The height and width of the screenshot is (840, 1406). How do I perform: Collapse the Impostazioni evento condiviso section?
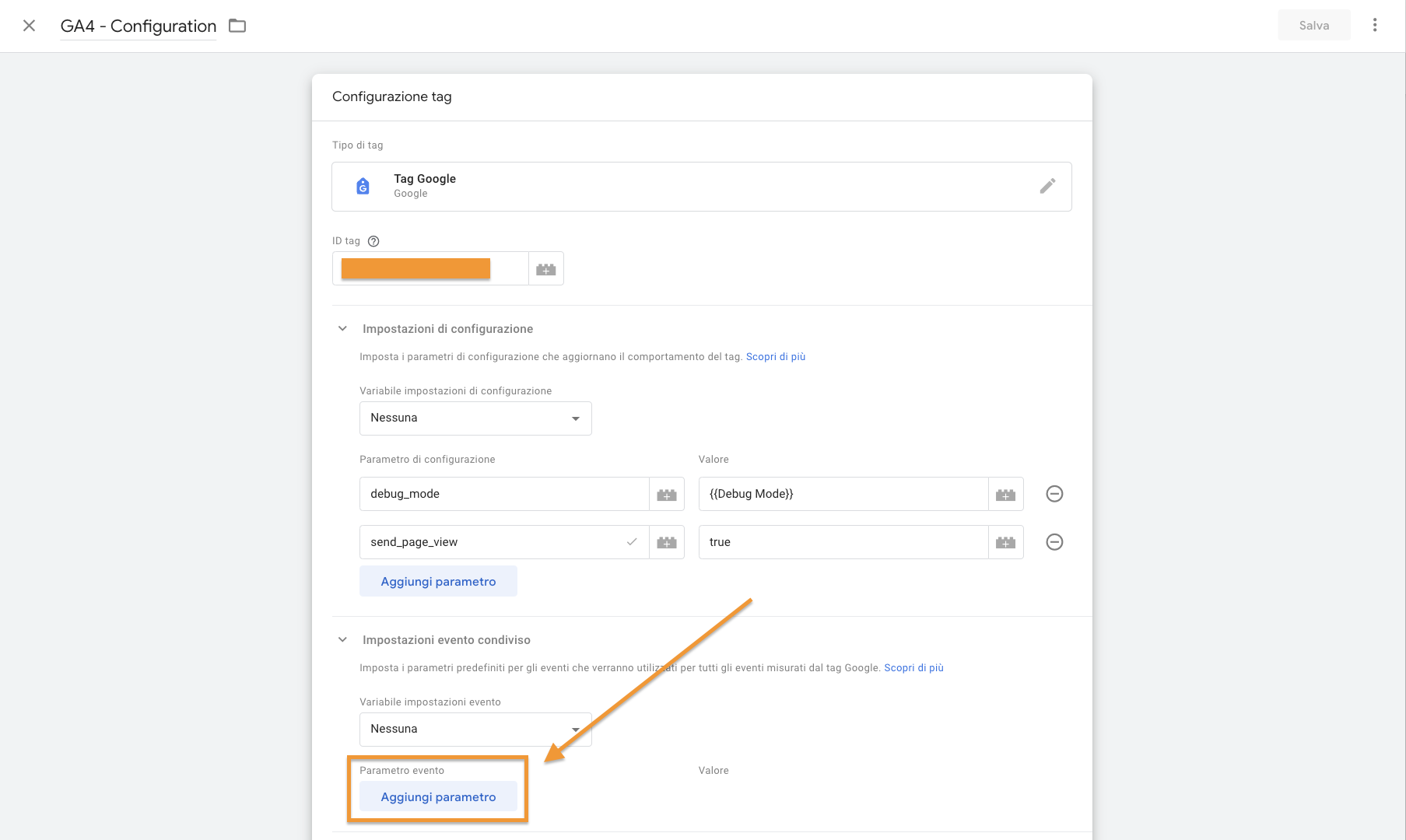coord(342,640)
